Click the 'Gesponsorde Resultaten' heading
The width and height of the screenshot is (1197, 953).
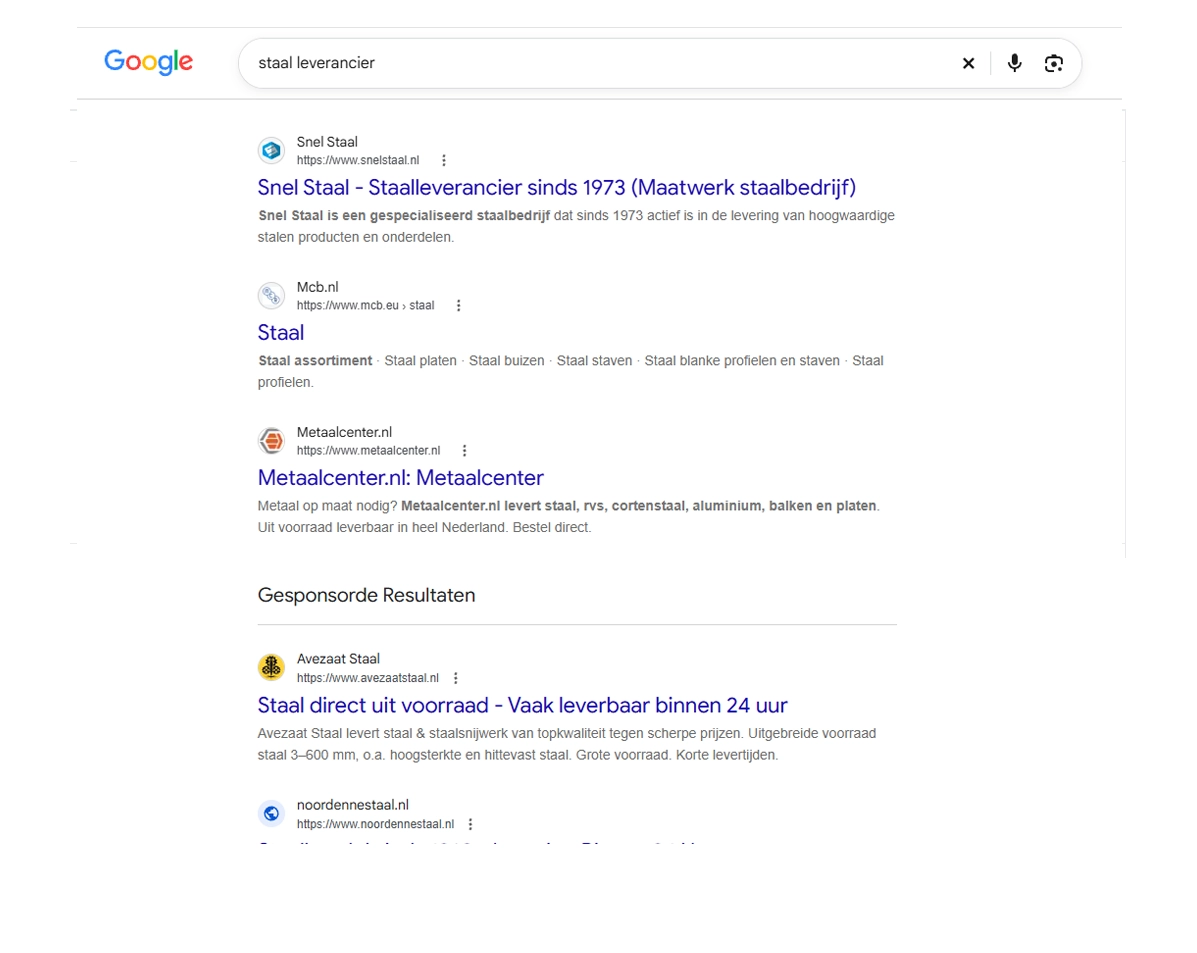[366, 595]
